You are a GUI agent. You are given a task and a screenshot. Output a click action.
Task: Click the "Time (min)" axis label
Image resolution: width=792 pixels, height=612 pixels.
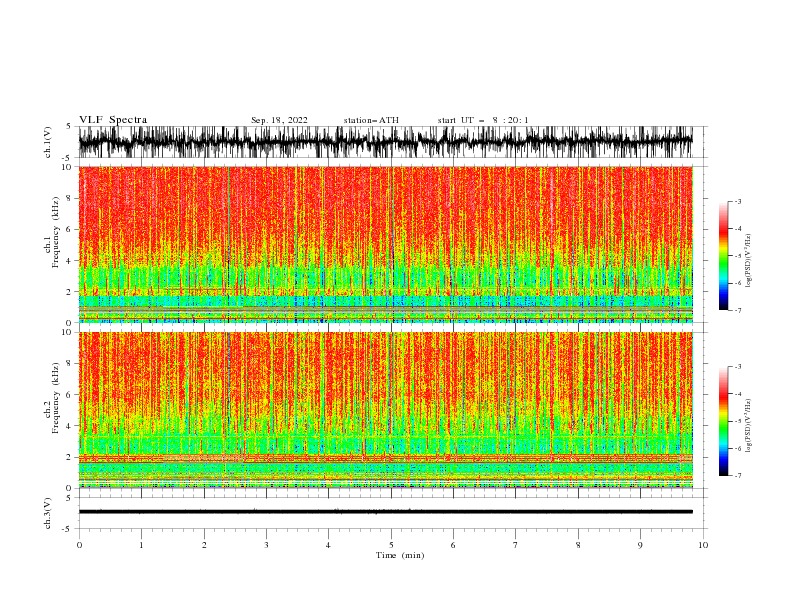tap(400, 555)
